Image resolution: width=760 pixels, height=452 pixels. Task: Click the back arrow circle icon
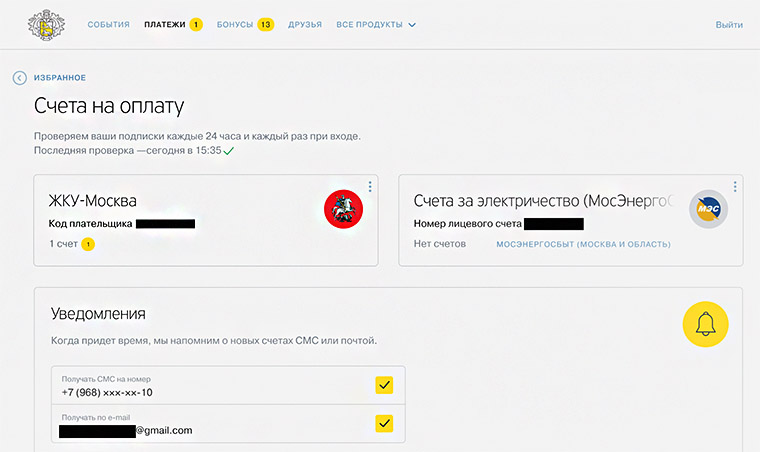pyautogui.click(x=19, y=78)
